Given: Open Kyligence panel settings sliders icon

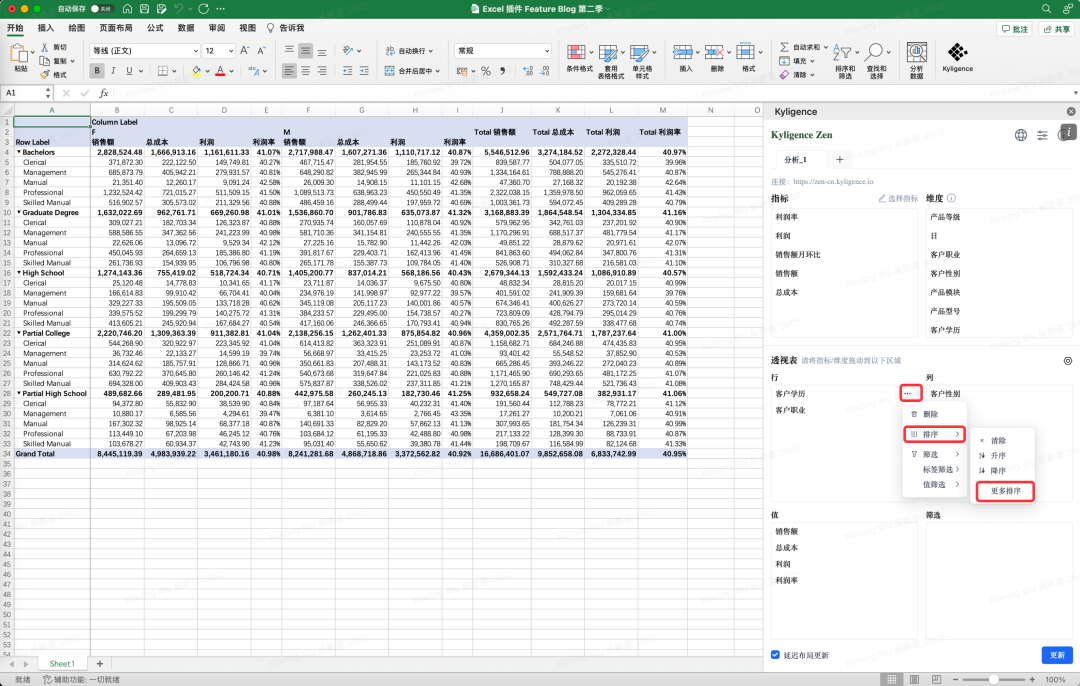Looking at the screenshot, I should 1042,135.
